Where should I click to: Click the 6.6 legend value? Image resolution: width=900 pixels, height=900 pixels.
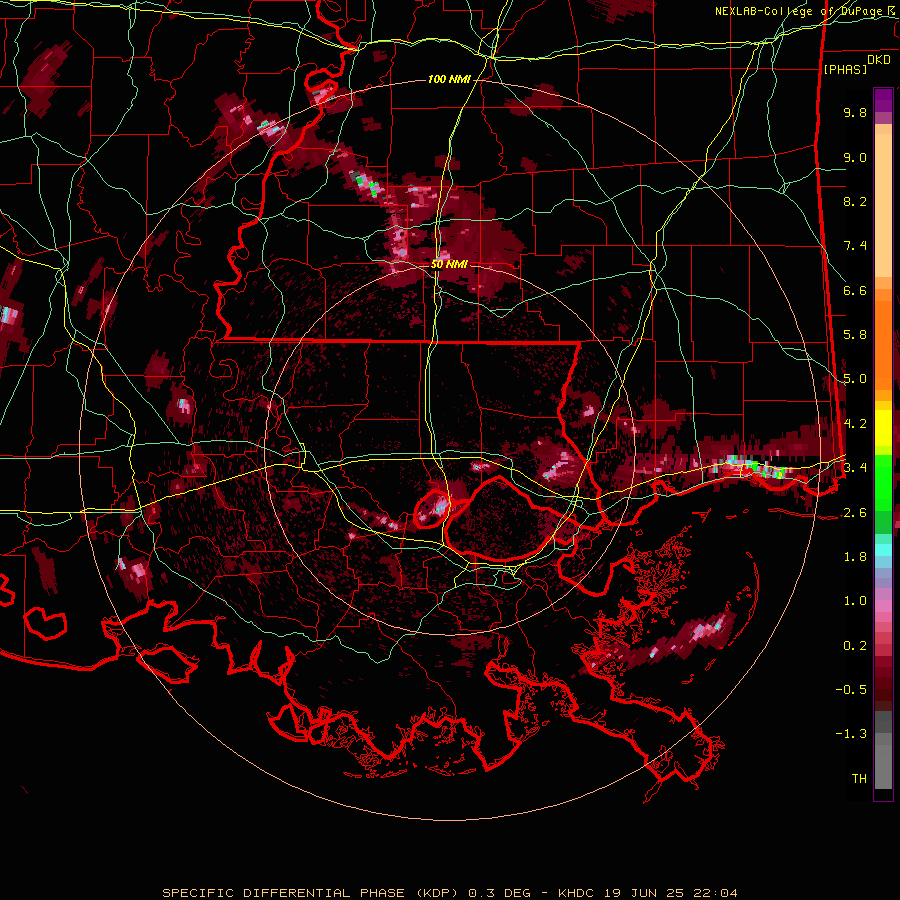[855, 290]
